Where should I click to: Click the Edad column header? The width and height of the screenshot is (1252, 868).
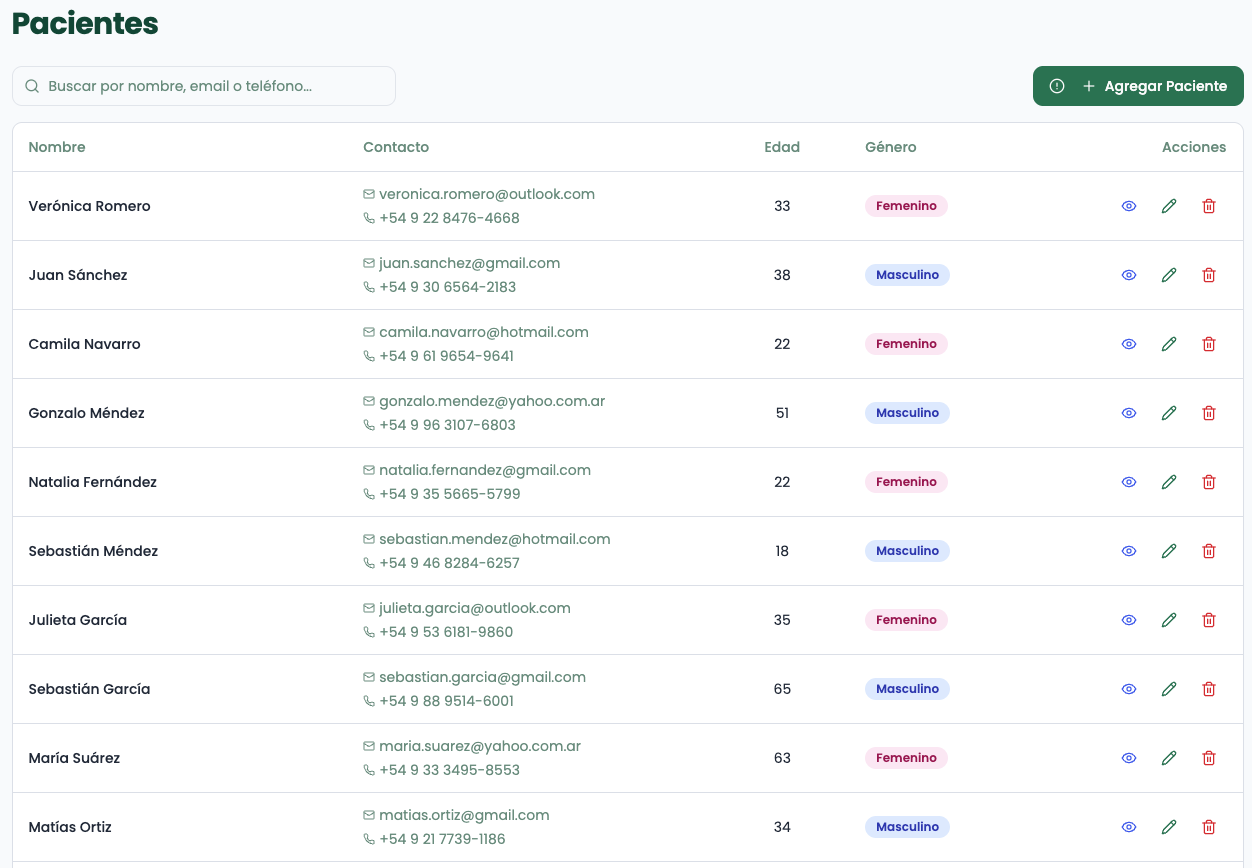pos(782,147)
